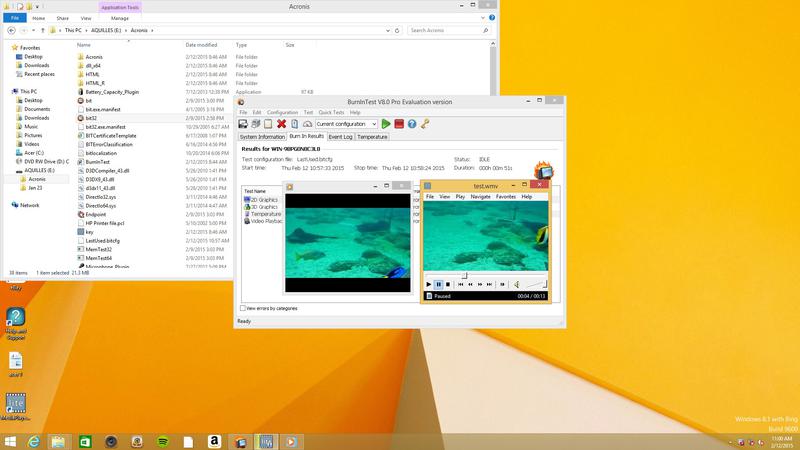
Task: Click the Search Acronis input field
Action: point(448,31)
